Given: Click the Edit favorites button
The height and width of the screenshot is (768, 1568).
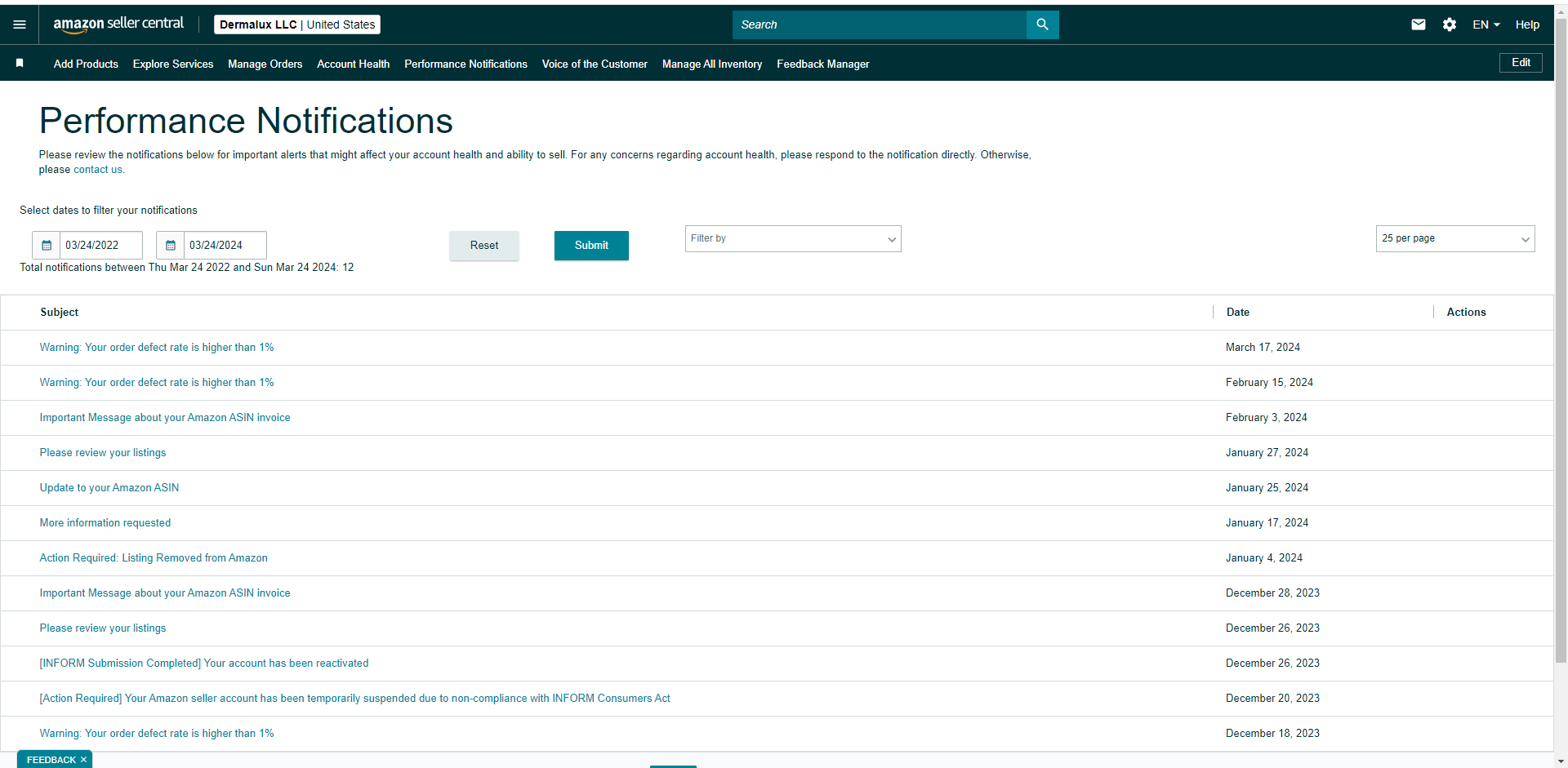Looking at the screenshot, I should click(1521, 63).
